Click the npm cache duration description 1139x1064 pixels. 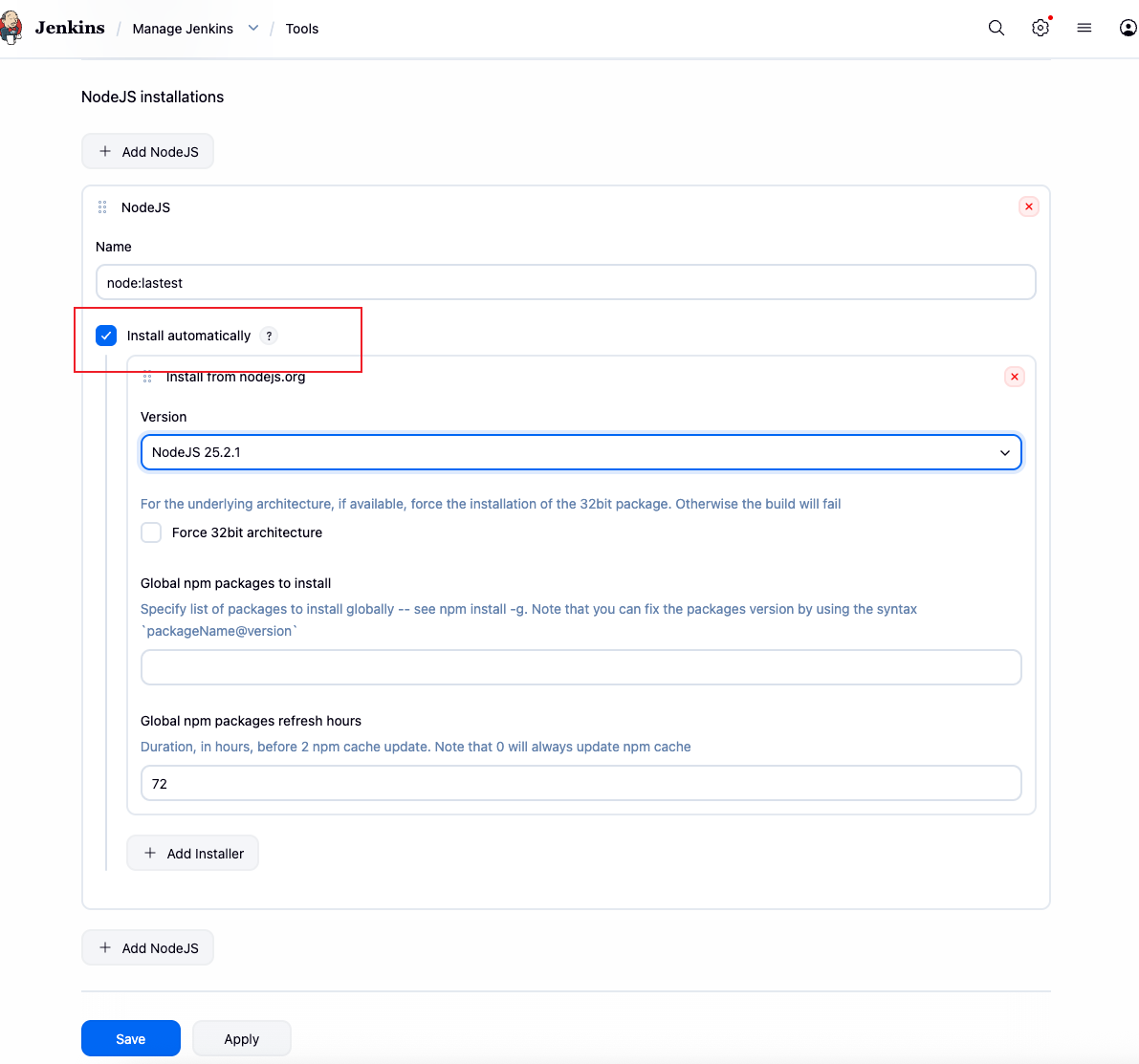415,747
